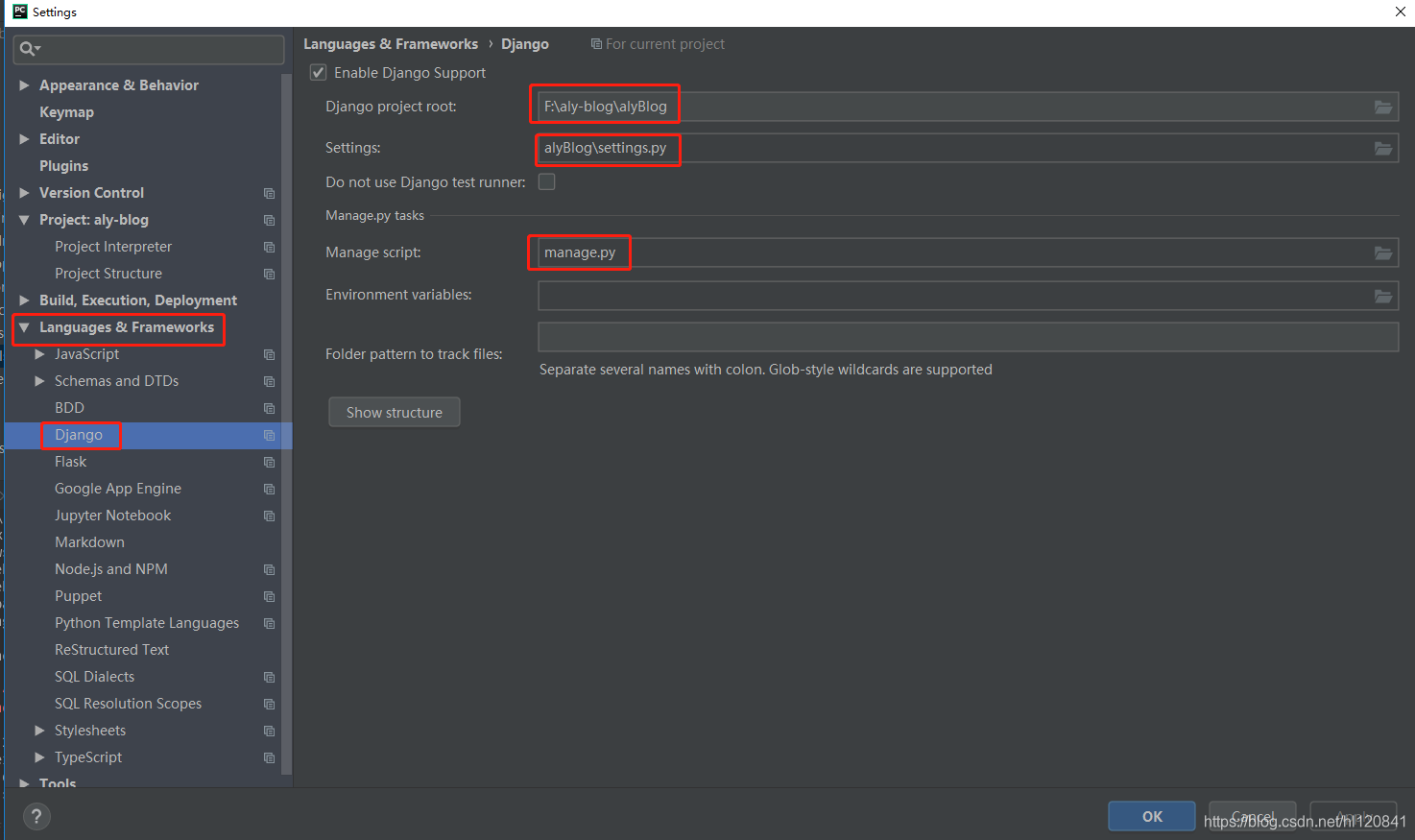The width and height of the screenshot is (1415, 840).
Task: Expand TypeScript subsection arrow
Action: pyautogui.click(x=40, y=757)
